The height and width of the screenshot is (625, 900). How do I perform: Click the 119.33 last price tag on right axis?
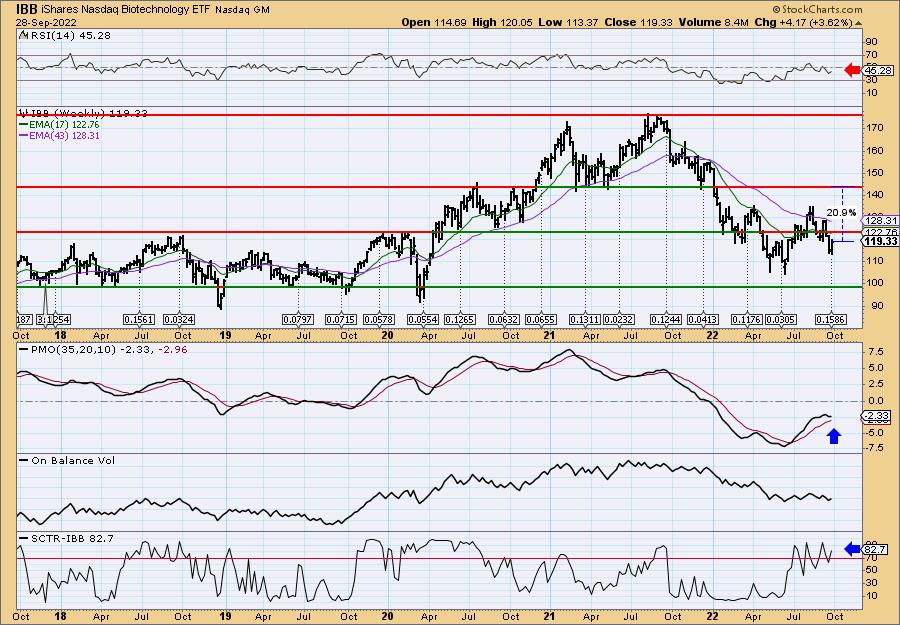coord(880,242)
